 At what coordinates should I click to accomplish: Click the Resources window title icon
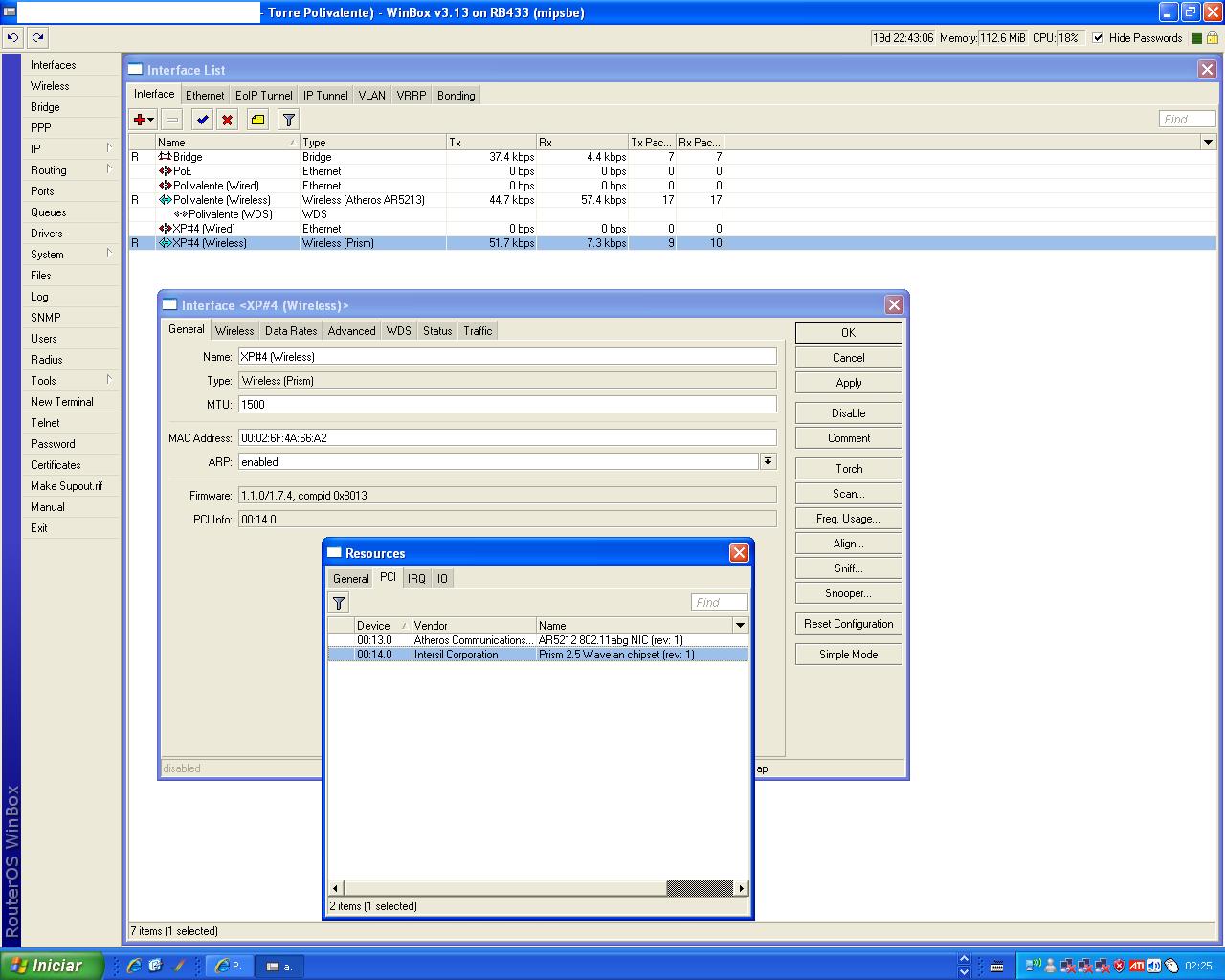[334, 553]
